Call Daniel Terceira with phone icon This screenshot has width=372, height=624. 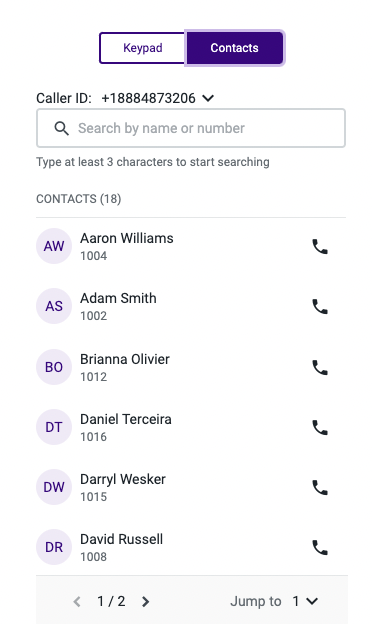[x=320, y=428]
